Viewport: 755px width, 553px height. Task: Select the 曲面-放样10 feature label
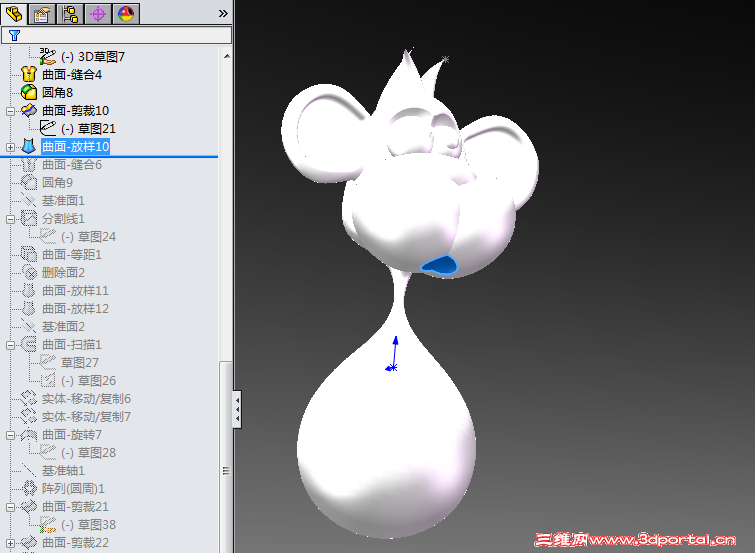pos(76,146)
